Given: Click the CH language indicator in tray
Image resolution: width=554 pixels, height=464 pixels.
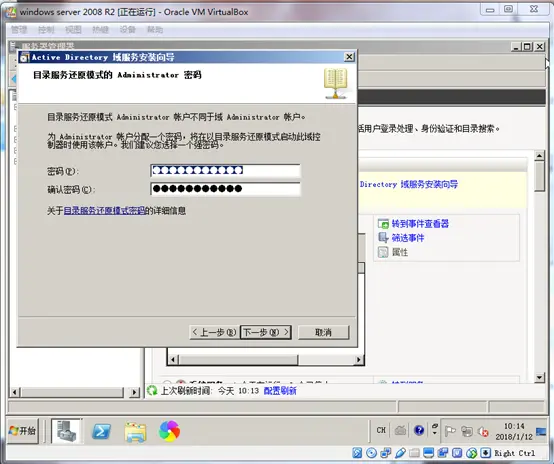Looking at the screenshot, I should 381,430.
